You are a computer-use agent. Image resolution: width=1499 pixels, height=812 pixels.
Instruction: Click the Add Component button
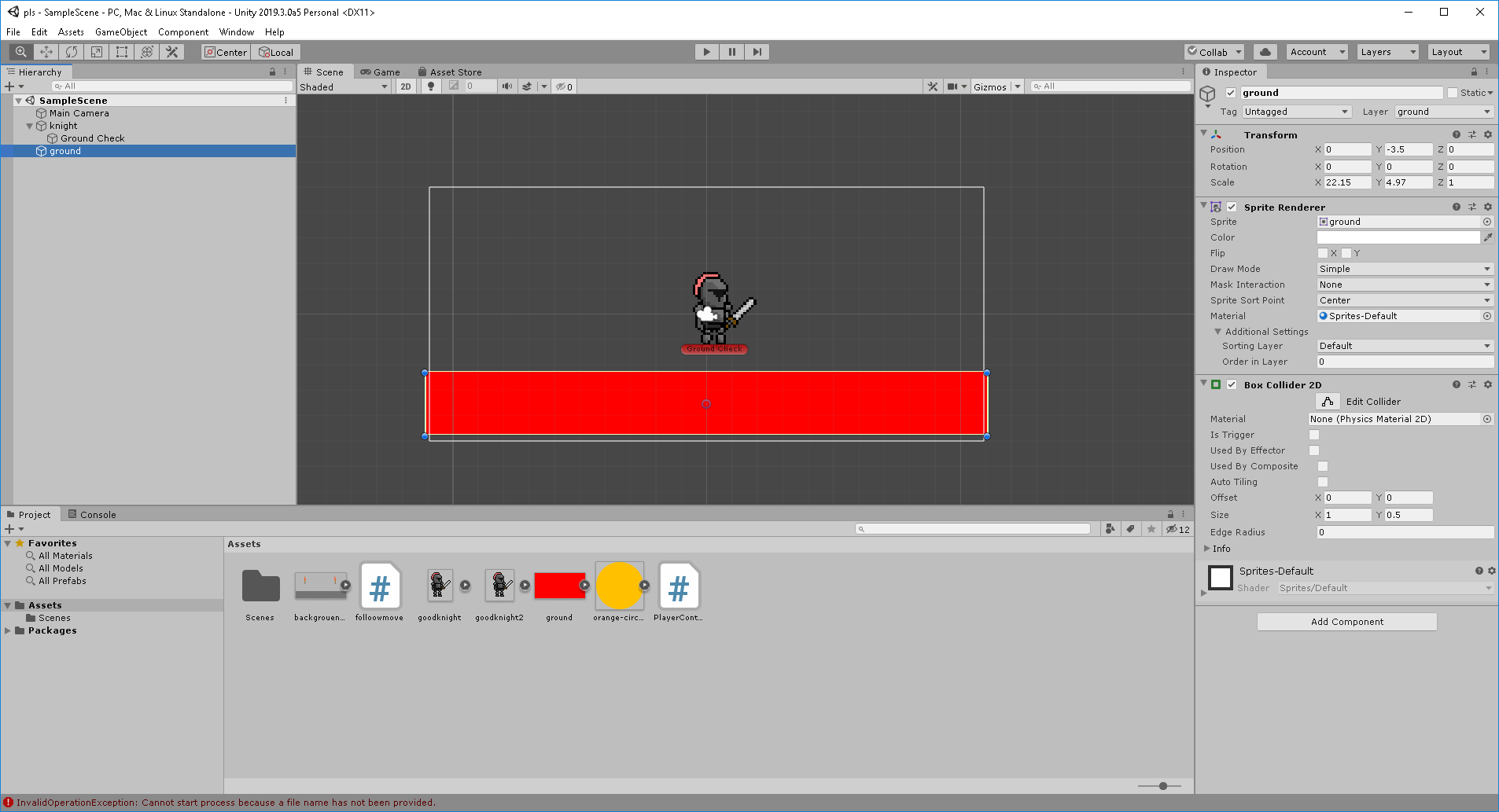(1346, 622)
